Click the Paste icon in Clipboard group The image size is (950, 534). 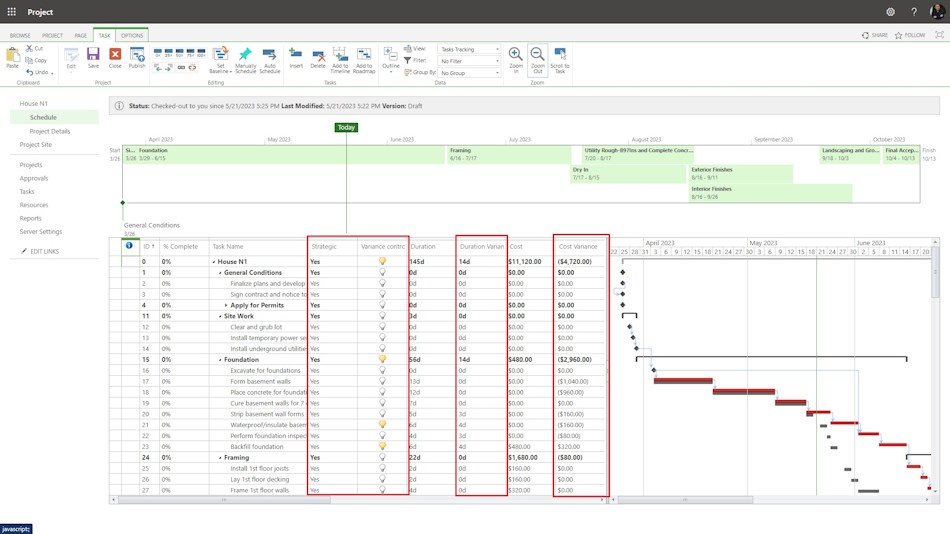(12, 55)
